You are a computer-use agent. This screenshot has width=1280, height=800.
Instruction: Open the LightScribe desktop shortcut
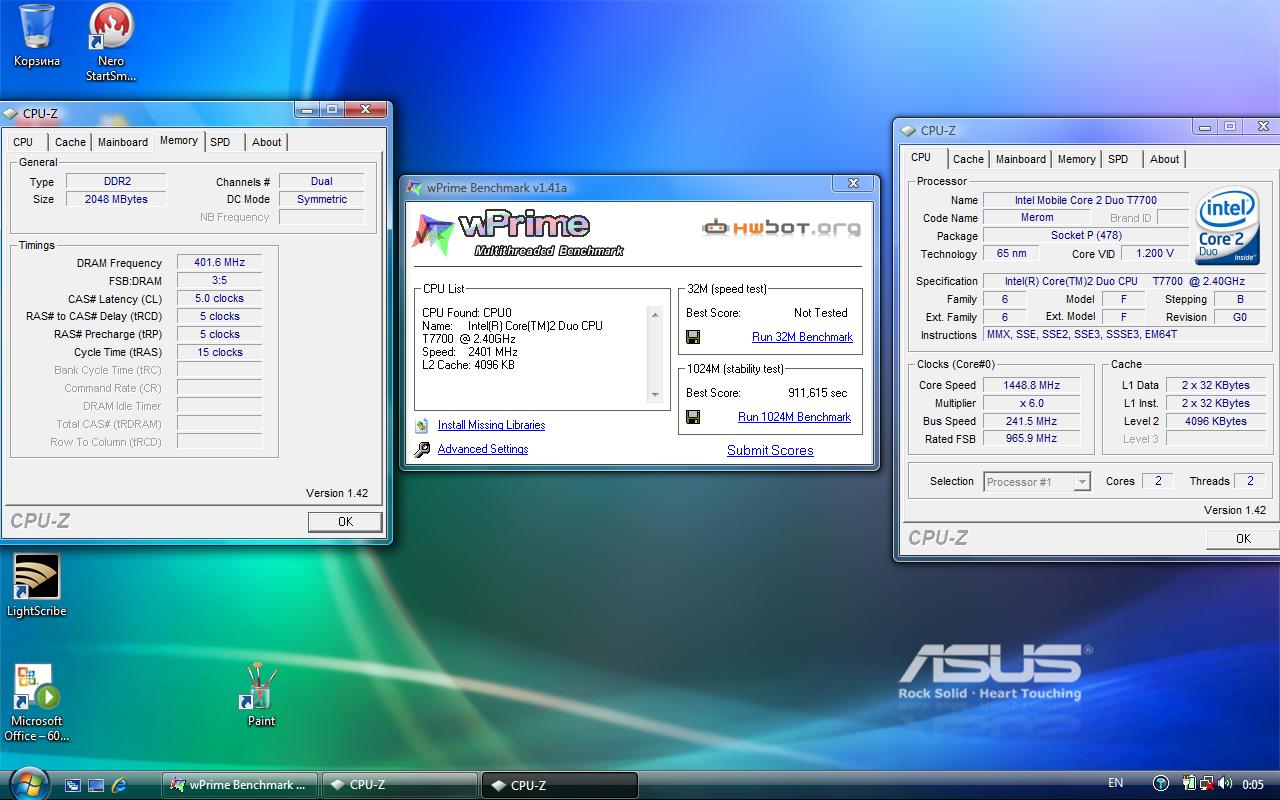click(37, 586)
